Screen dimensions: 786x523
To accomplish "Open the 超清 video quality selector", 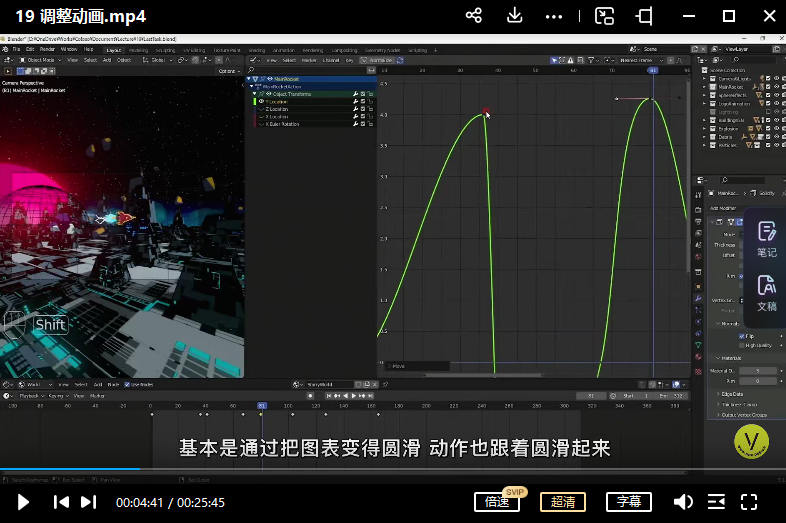I will coord(562,502).
